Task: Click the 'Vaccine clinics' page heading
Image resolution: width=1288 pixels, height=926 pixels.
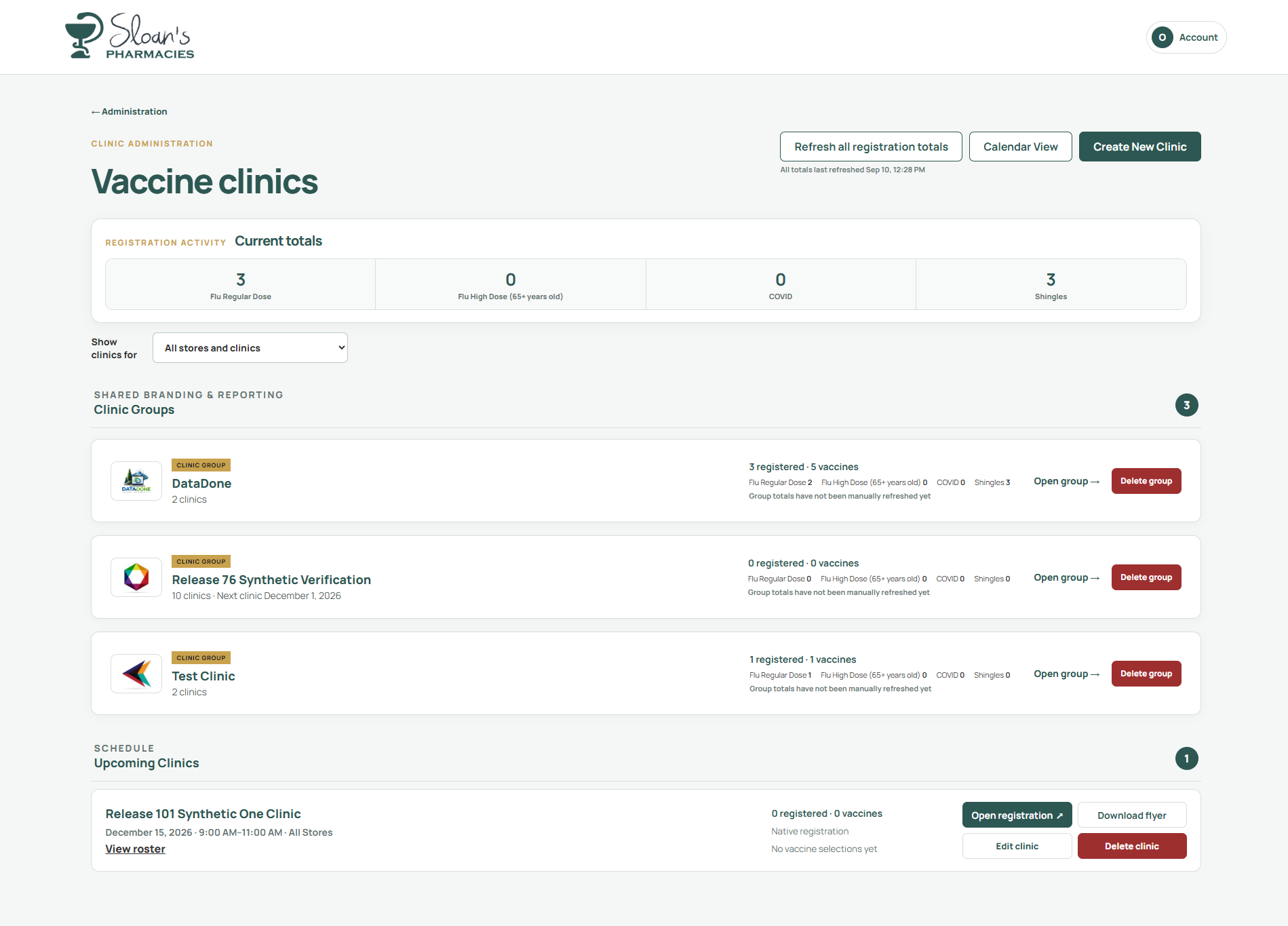Action: click(x=205, y=182)
